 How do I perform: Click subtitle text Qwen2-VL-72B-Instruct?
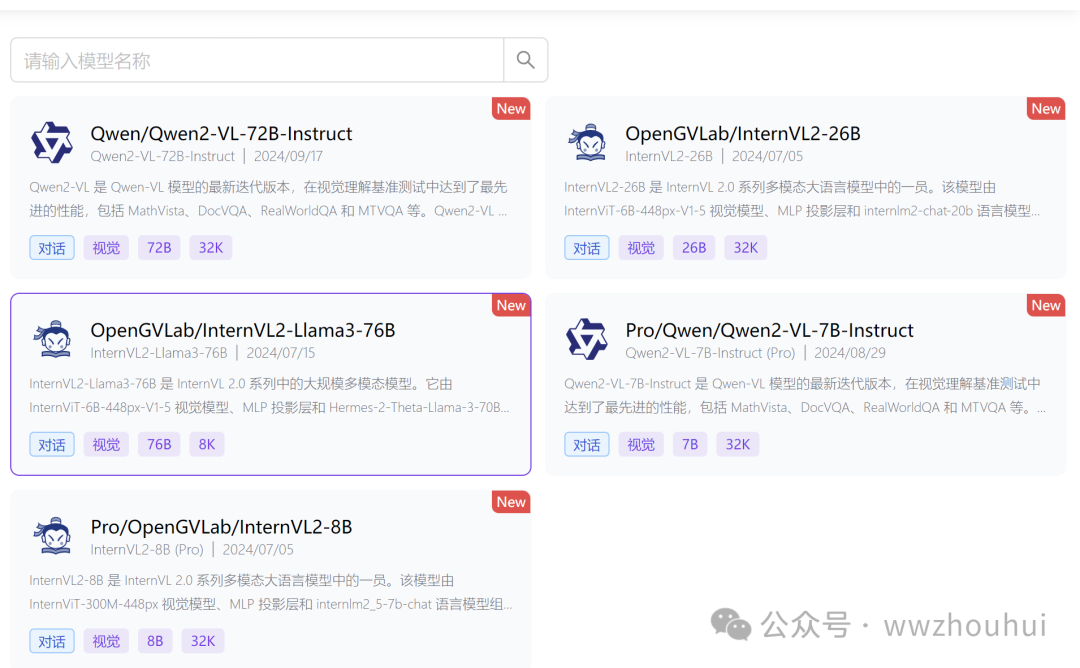(163, 156)
